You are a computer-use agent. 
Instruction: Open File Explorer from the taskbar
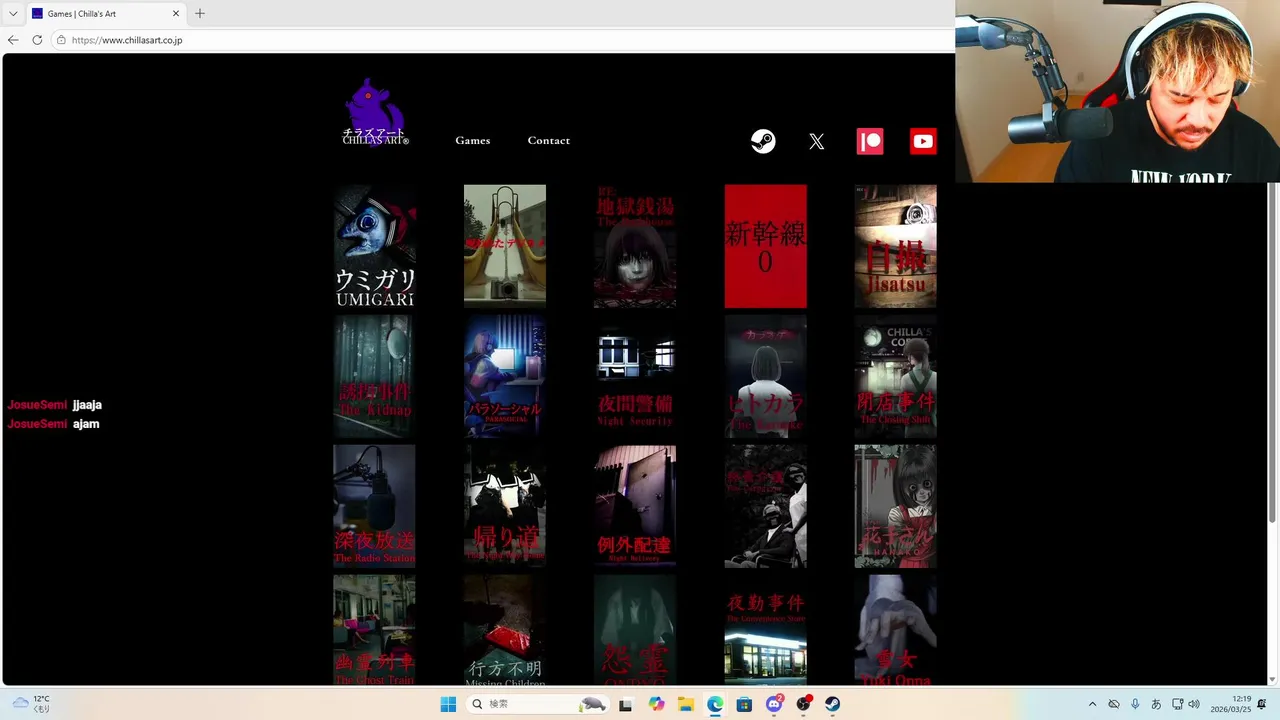tap(685, 704)
